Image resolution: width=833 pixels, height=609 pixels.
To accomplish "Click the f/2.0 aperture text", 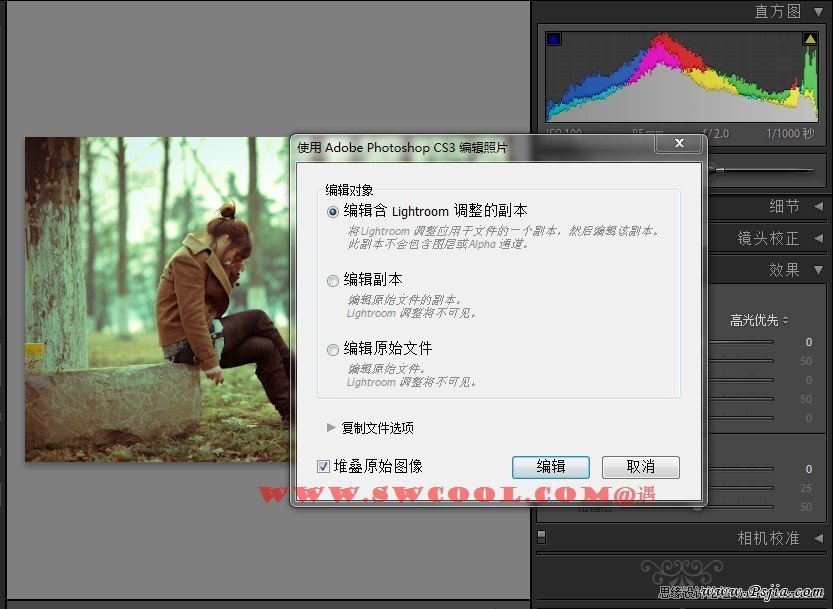I will (715, 133).
